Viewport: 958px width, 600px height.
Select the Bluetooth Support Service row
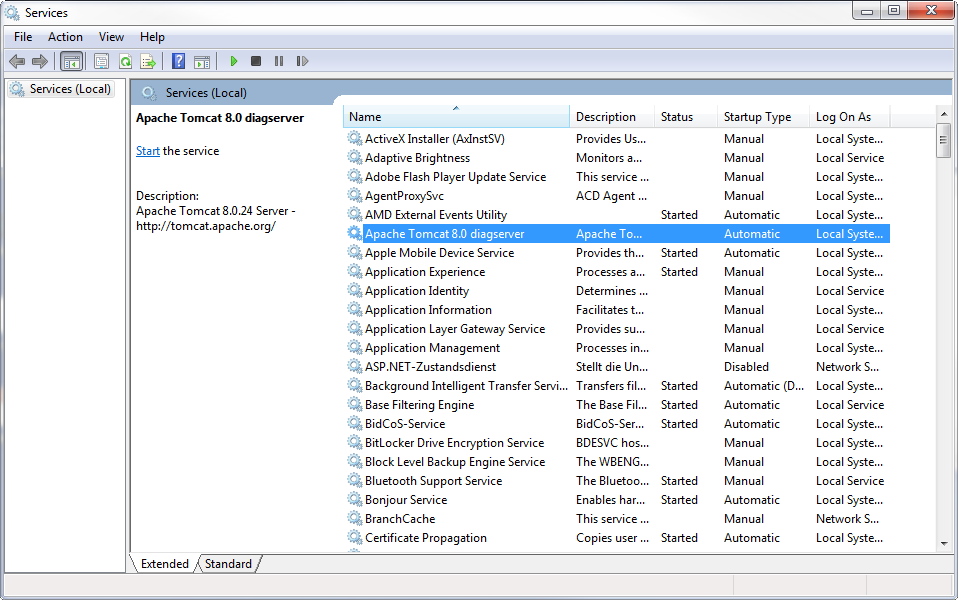617,481
